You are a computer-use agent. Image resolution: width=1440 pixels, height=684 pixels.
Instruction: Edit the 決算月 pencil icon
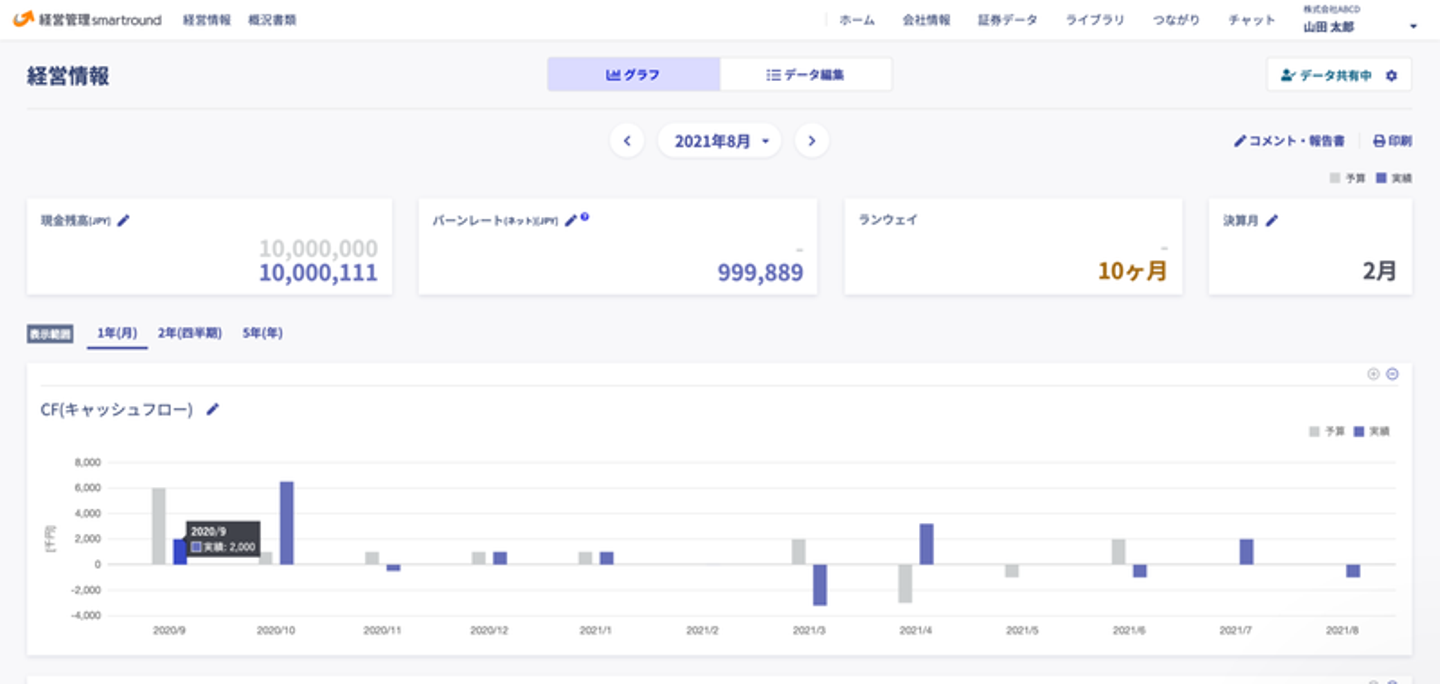coord(1272,220)
